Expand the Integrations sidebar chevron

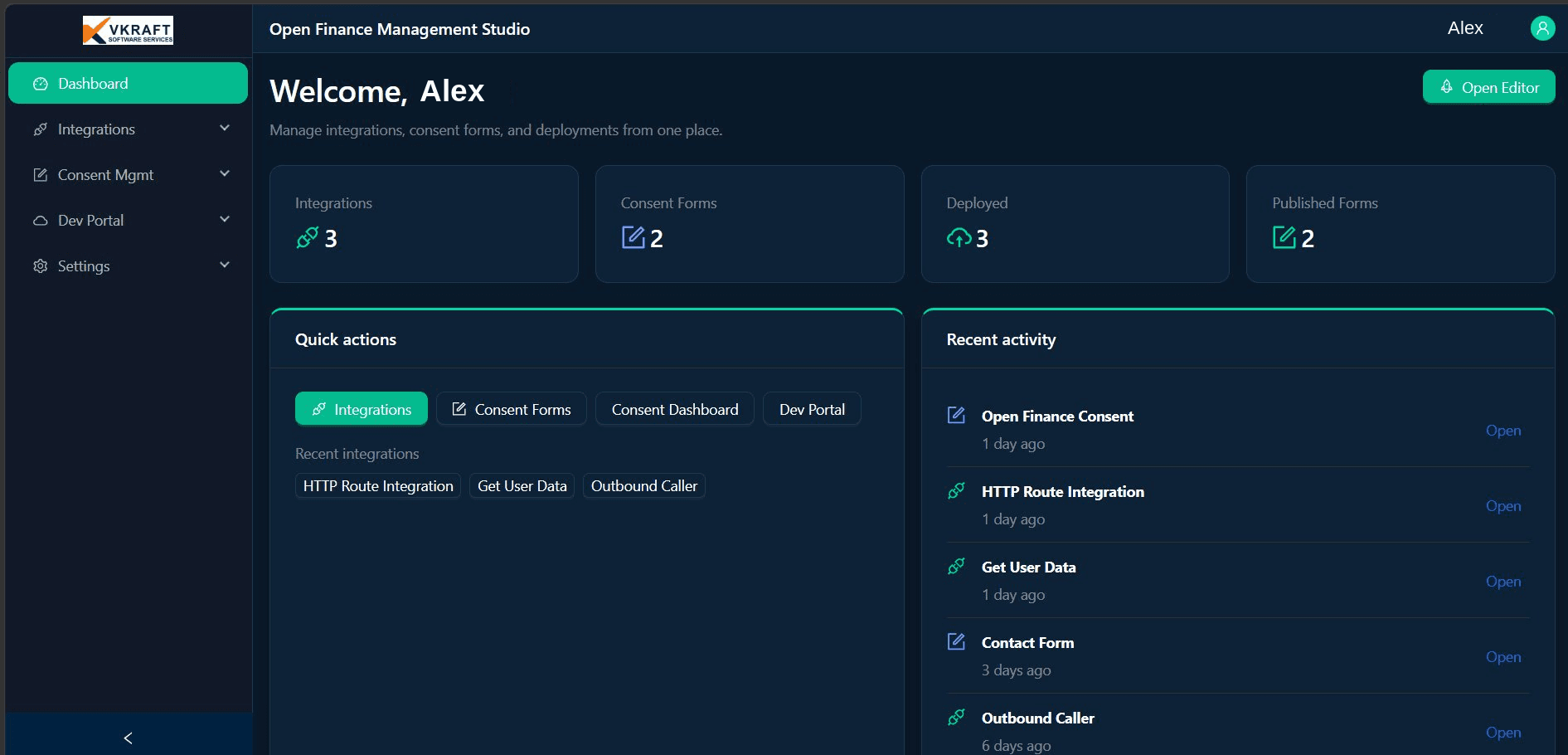tap(225, 129)
